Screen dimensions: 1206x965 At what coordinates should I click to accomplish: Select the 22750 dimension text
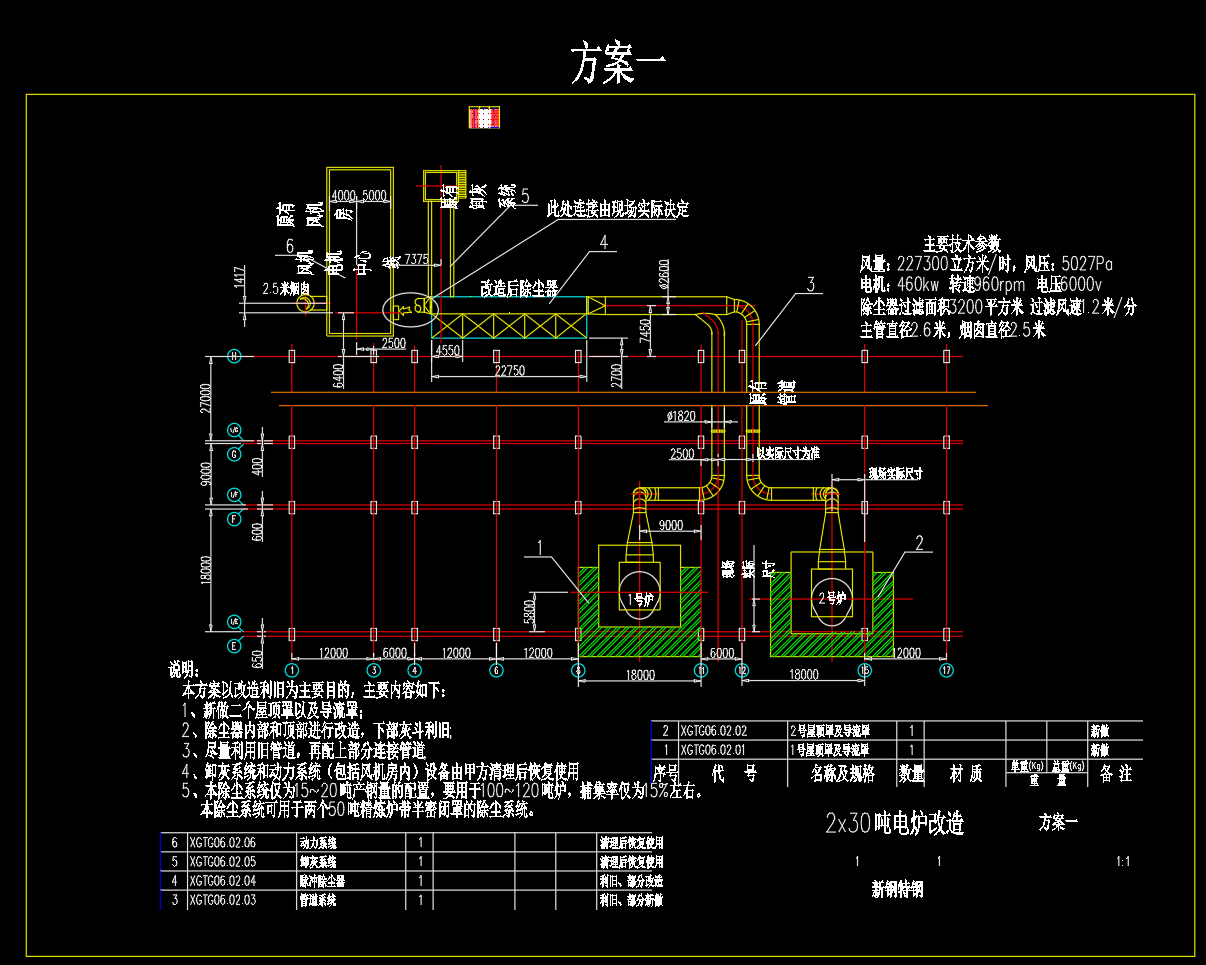tap(509, 371)
